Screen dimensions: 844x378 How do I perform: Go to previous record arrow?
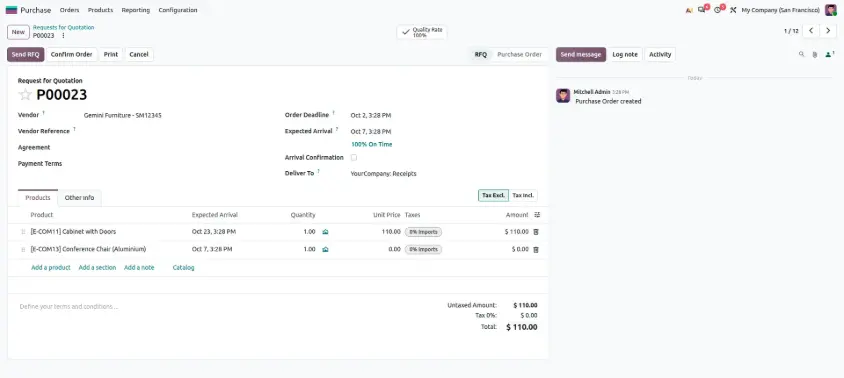(x=811, y=31)
